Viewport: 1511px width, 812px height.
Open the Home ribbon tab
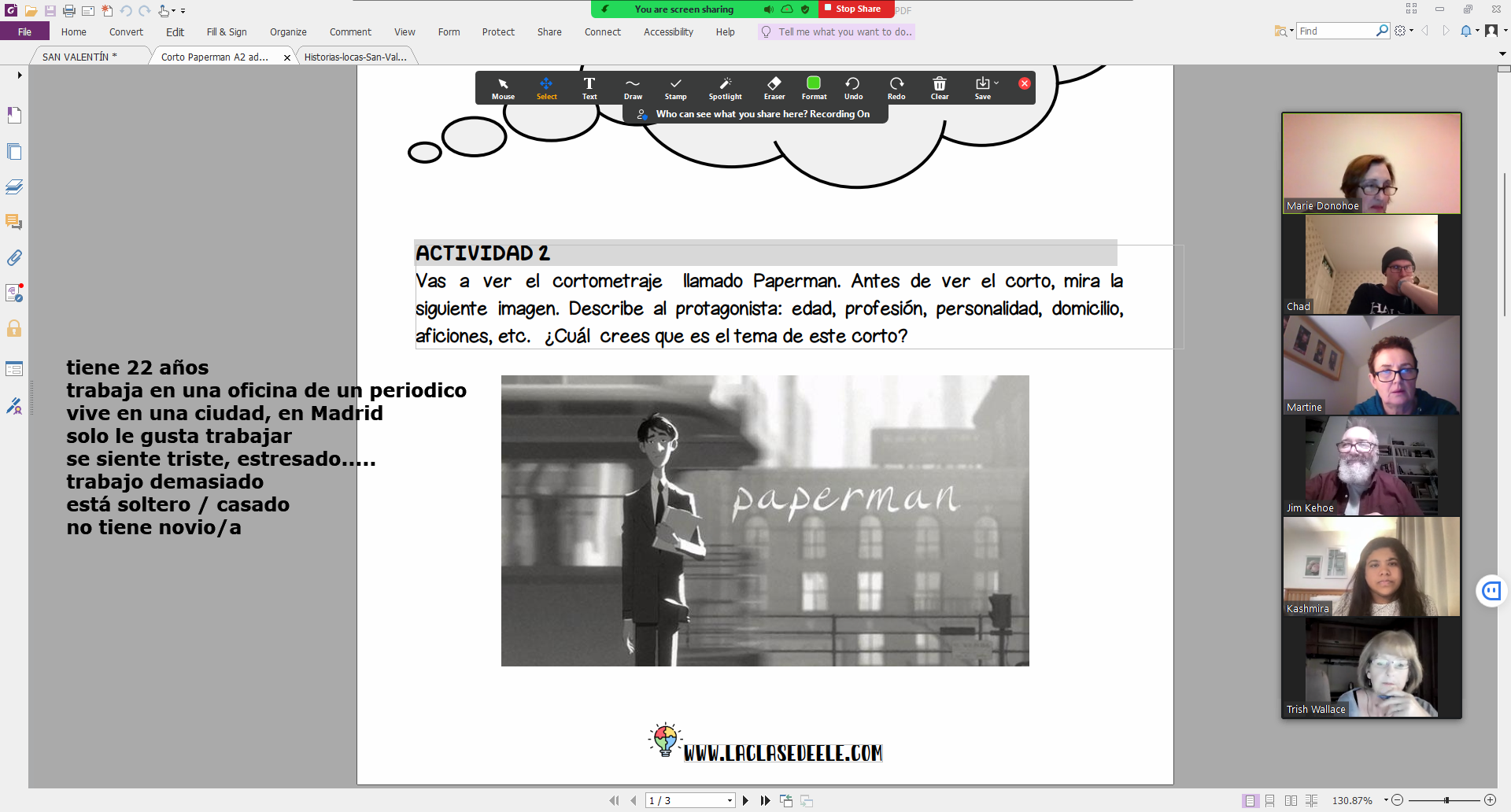tap(74, 31)
